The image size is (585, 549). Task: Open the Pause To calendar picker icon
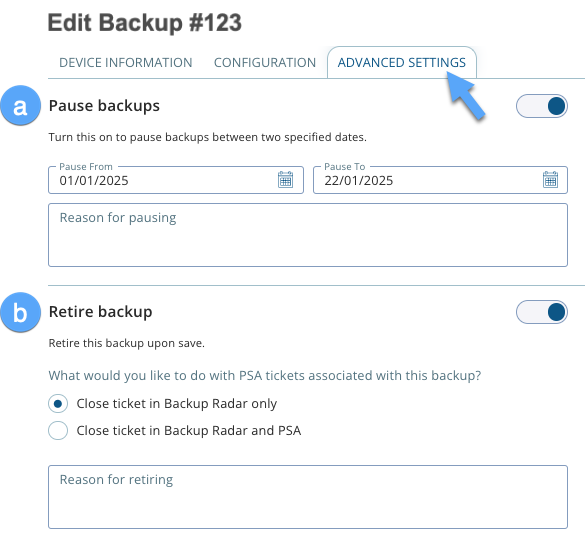click(550, 180)
